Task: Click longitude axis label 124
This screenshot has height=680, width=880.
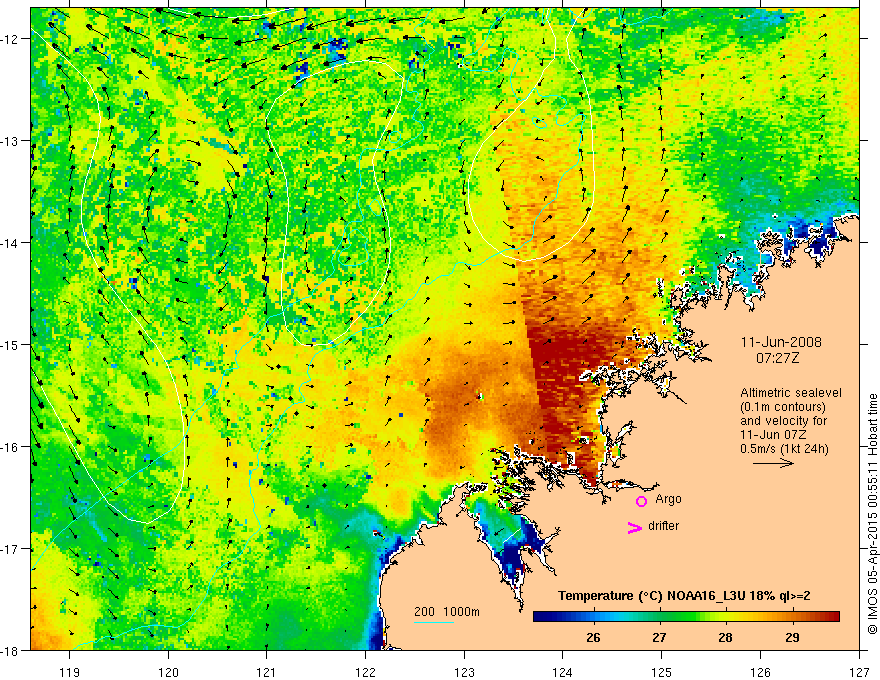Action: [x=563, y=672]
